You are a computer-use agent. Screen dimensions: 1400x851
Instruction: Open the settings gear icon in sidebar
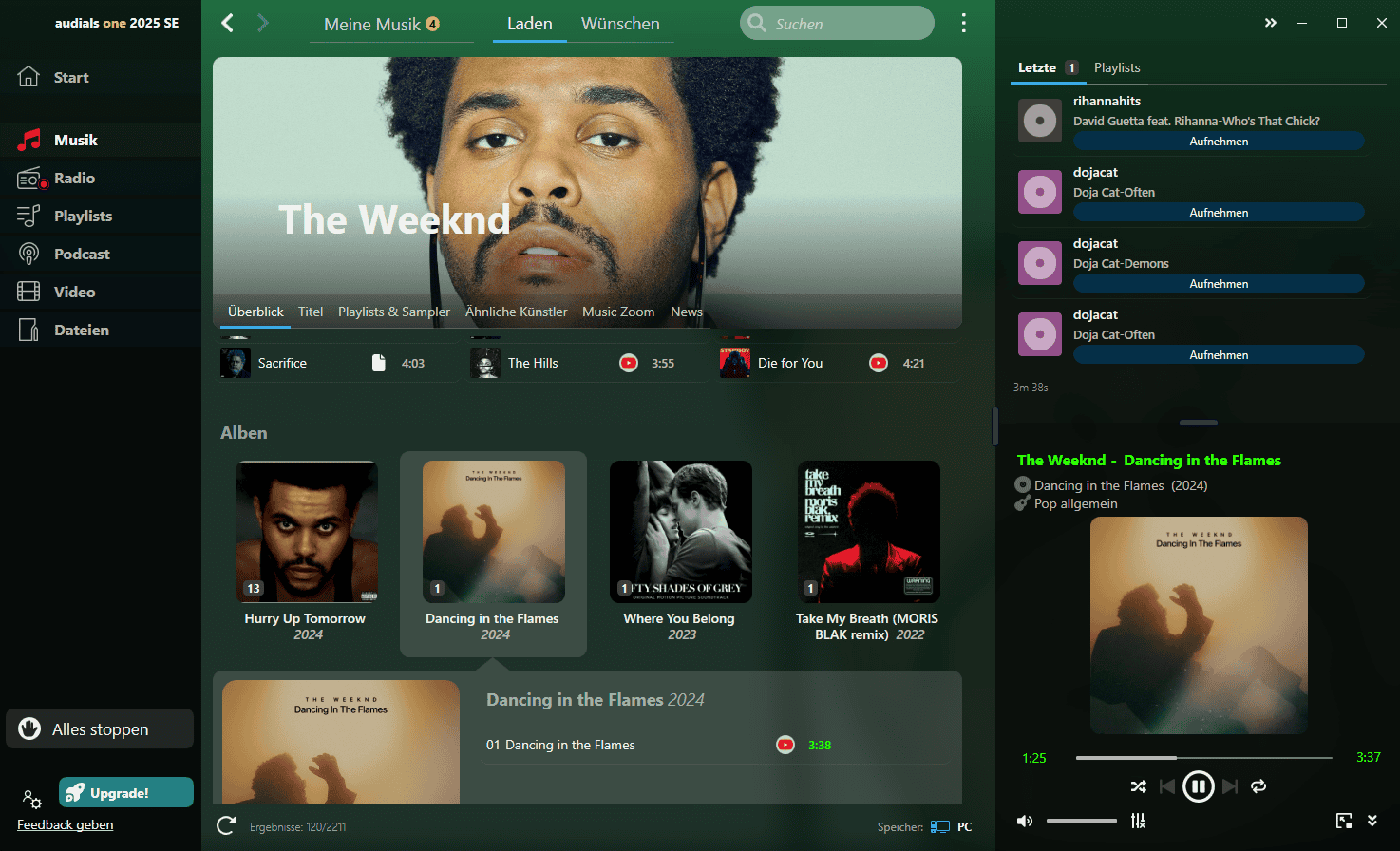[31, 799]
